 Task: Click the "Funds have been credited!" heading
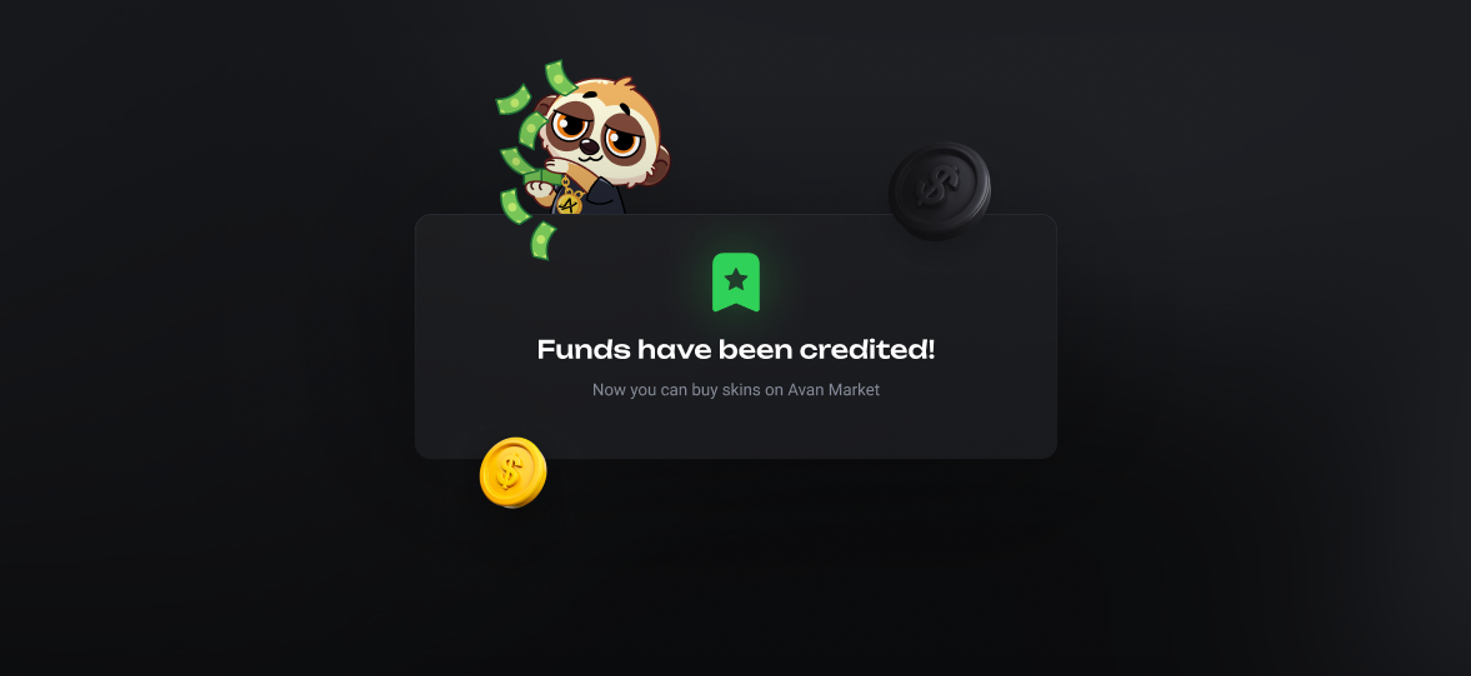pyautogui.click(x=736, y=349)
